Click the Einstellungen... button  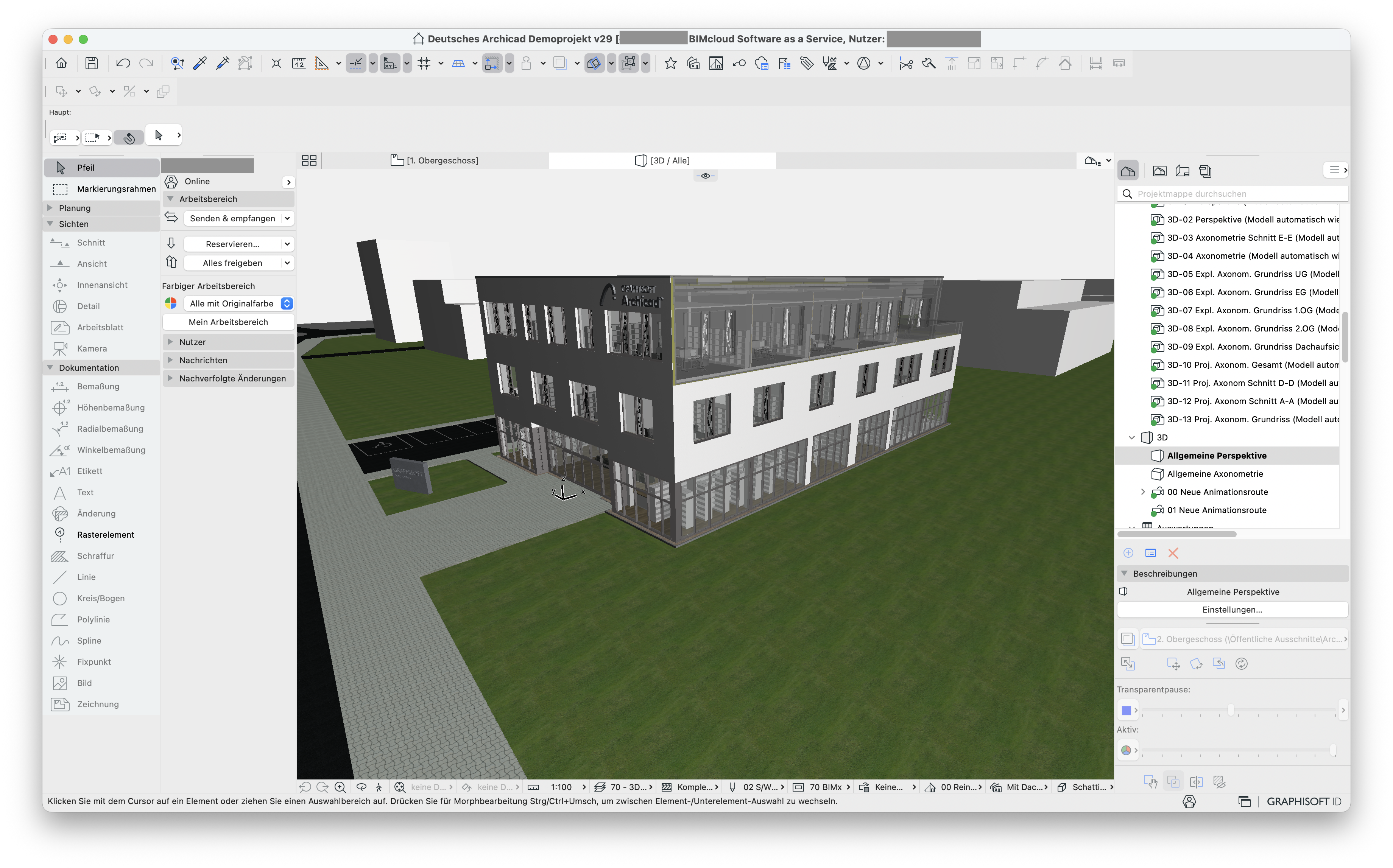[1232, 610]
